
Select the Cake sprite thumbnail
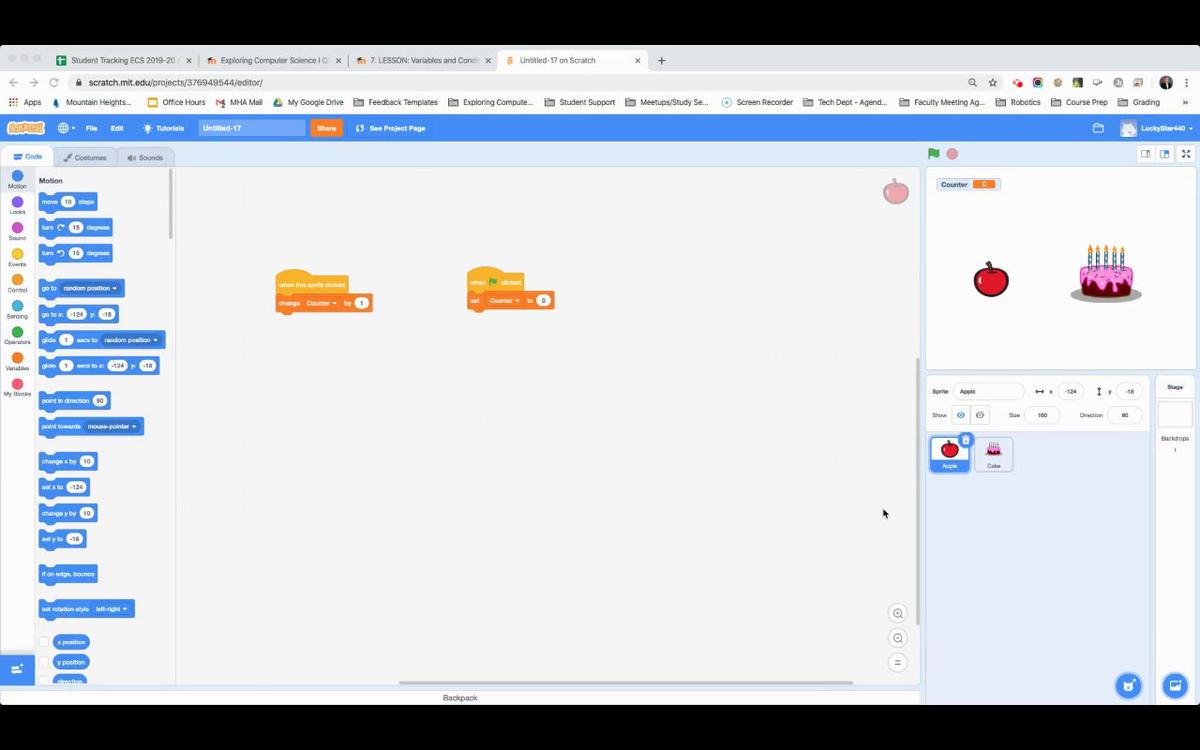(x=993, y=454)
